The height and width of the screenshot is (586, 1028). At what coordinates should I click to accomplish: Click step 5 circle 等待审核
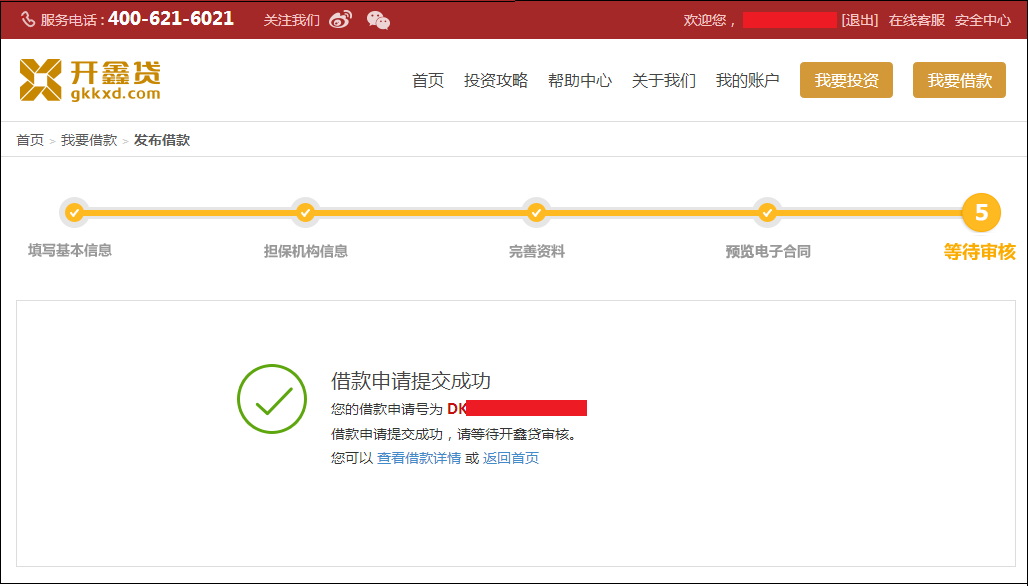(980, 212)
